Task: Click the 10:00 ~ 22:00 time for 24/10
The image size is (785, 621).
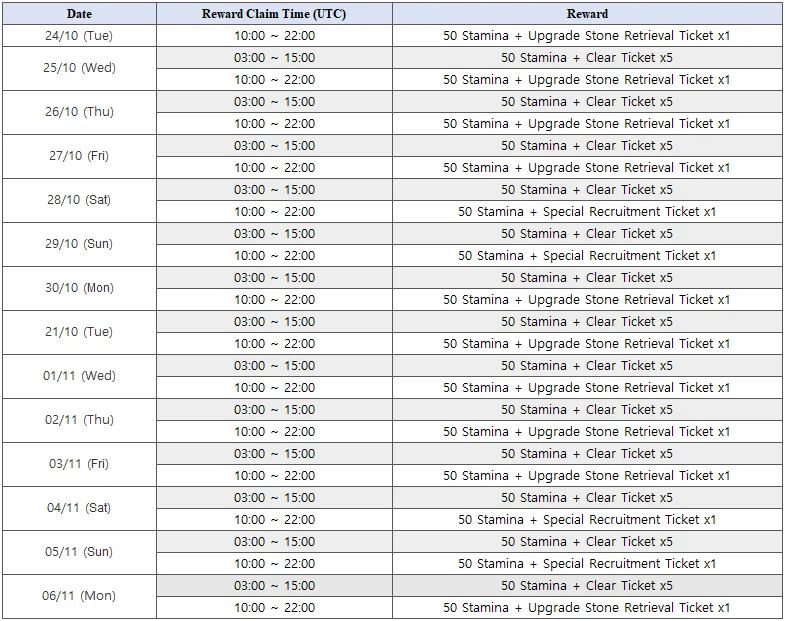Action: point(274,35)
